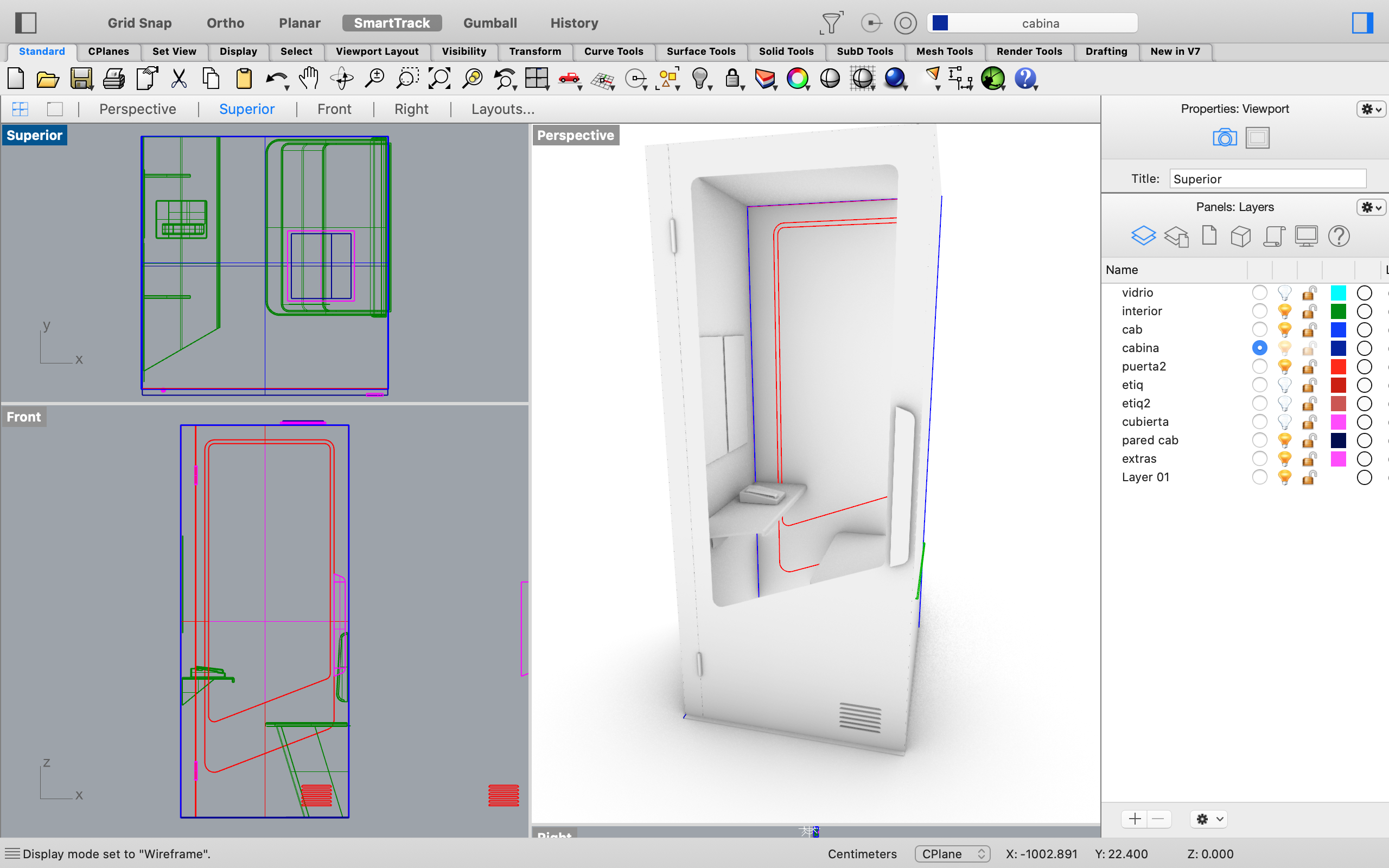
Task: Click the Lock objects padlock icon
Action: coord(732,78)
